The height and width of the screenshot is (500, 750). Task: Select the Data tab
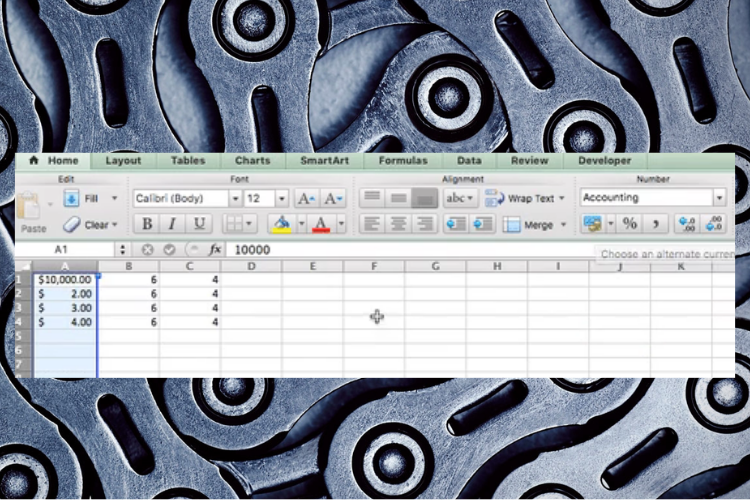[469, 160]
